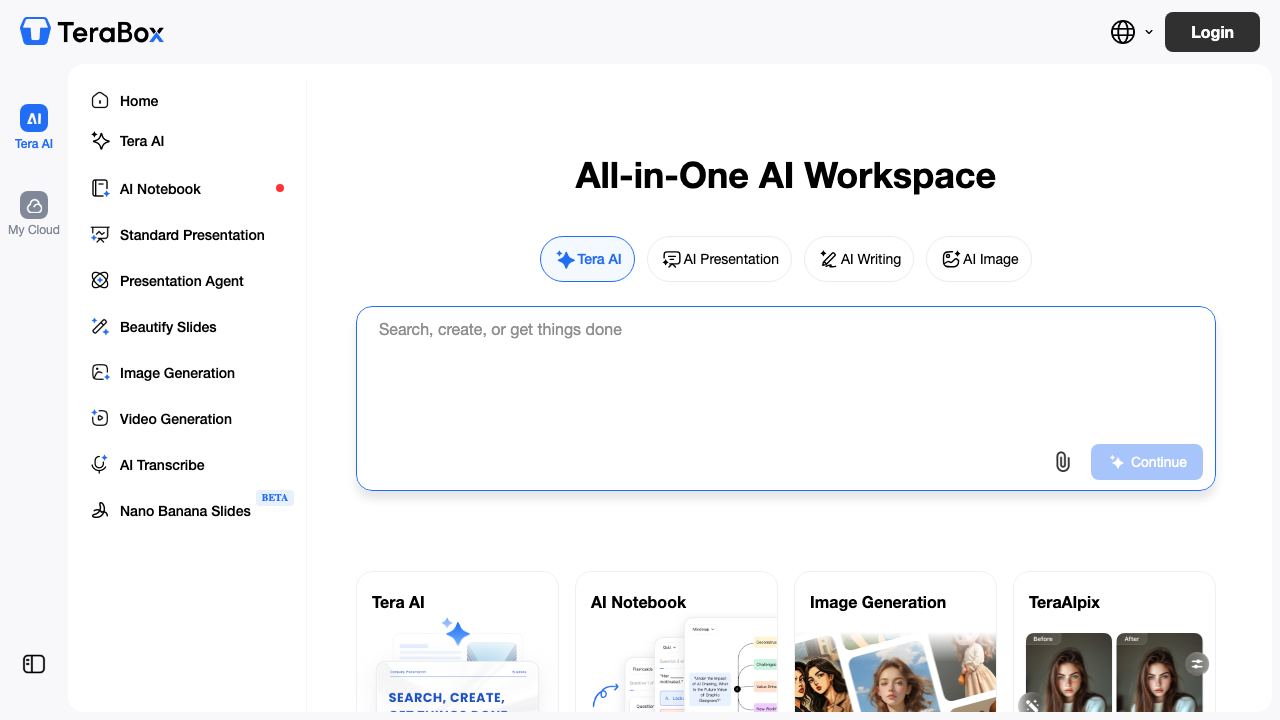Open the Image Generation feature card
The height and width of the screenshot is (720, 1280).
[895, 642]
